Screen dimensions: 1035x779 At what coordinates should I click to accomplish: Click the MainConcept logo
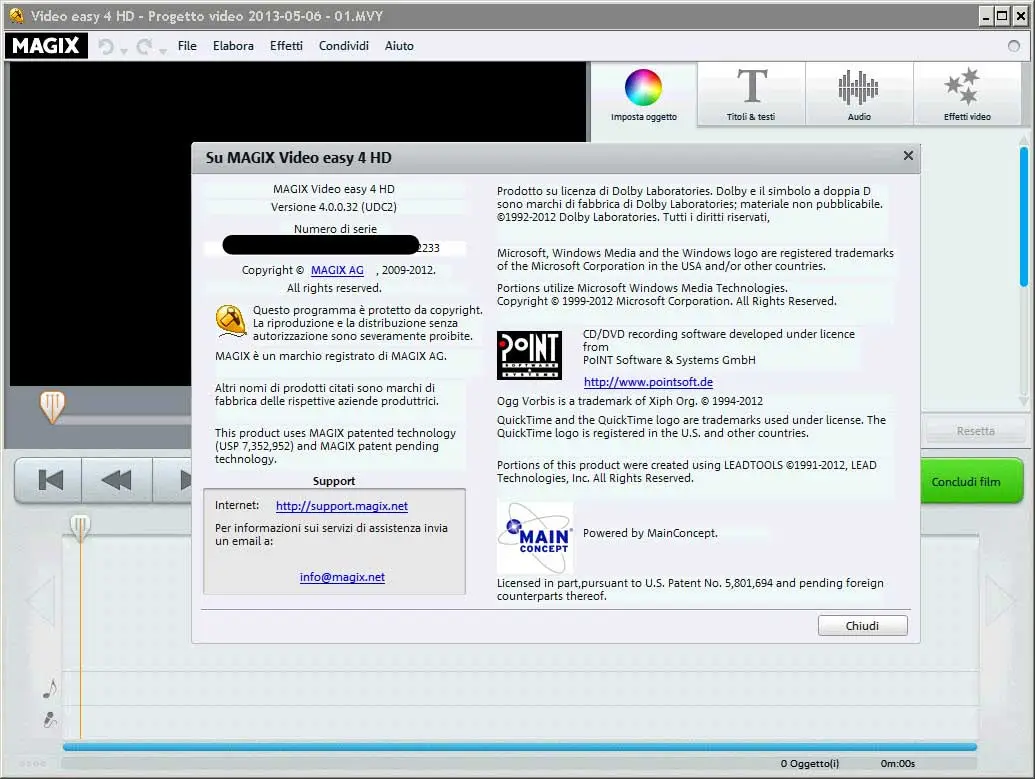coord(535,537)
